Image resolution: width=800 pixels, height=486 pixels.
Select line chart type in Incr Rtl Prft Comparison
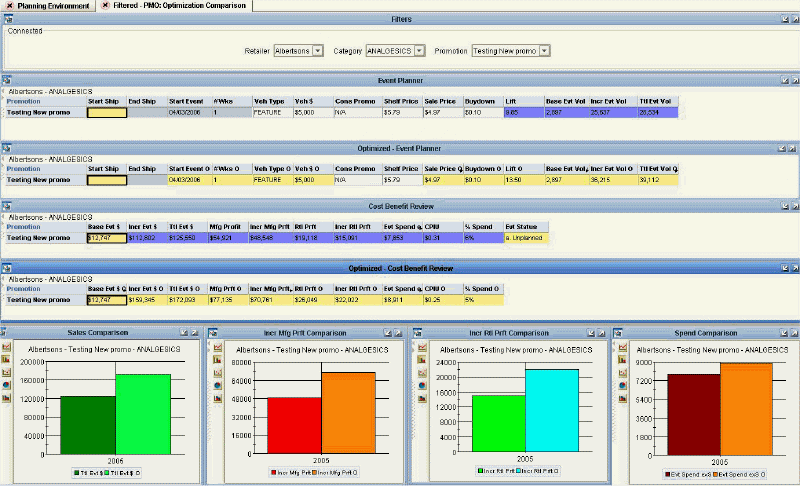422,347
